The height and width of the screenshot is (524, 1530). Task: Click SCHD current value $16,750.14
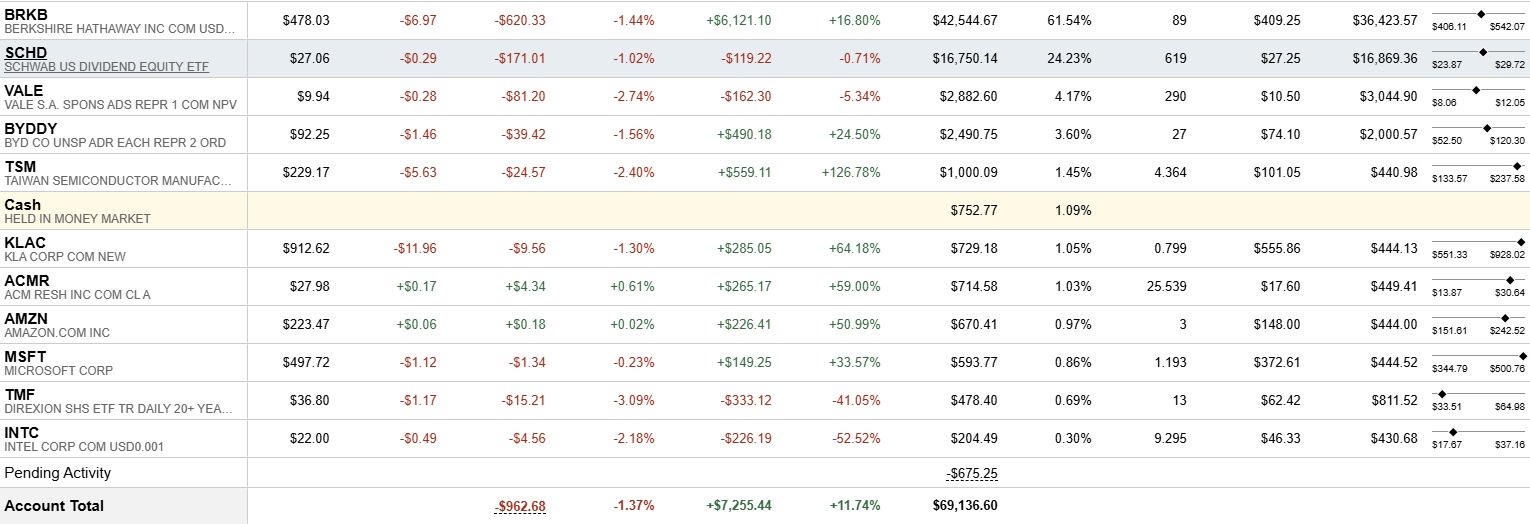pyautogui.click(x=965, y=58)
